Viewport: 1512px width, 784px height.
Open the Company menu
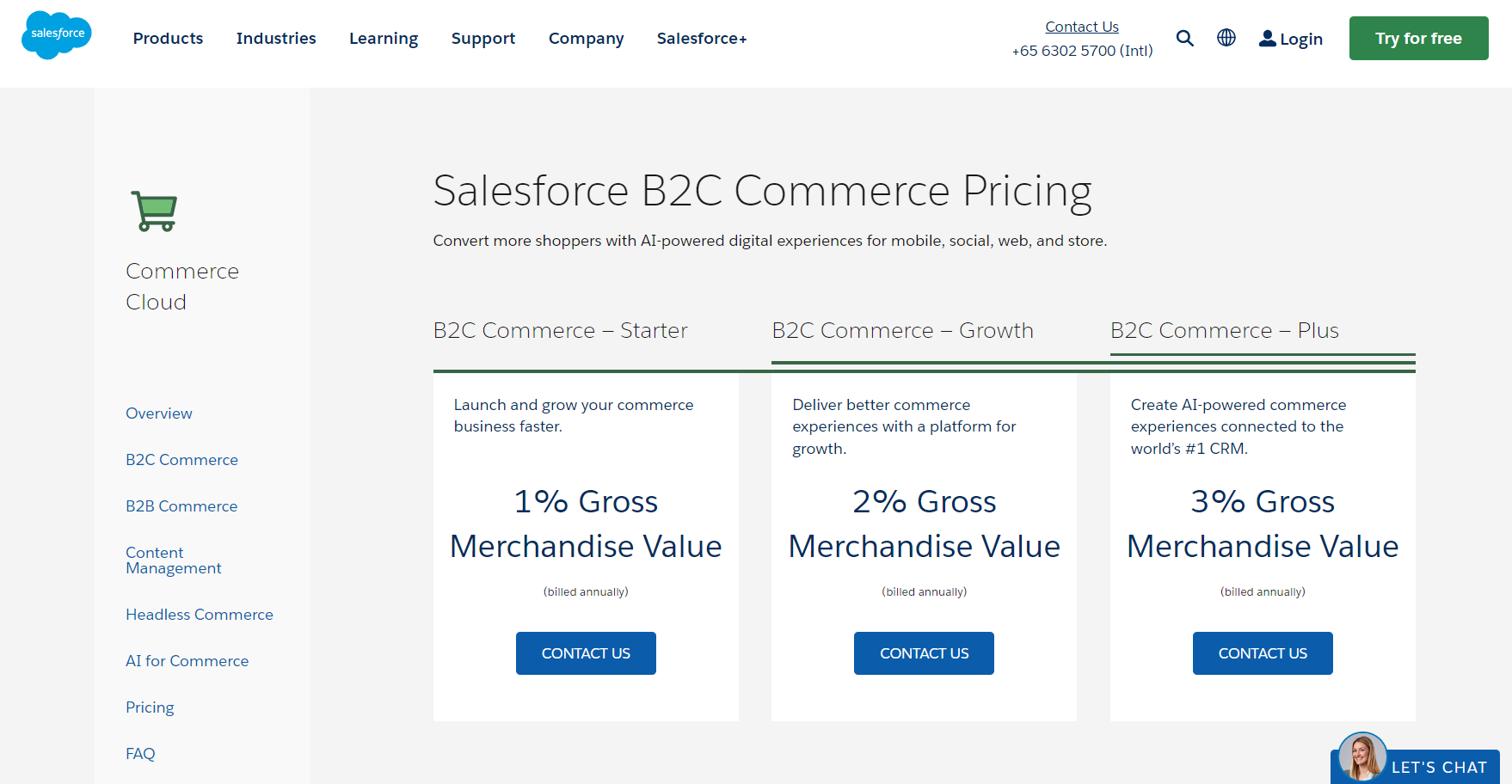tap(587, 39)
